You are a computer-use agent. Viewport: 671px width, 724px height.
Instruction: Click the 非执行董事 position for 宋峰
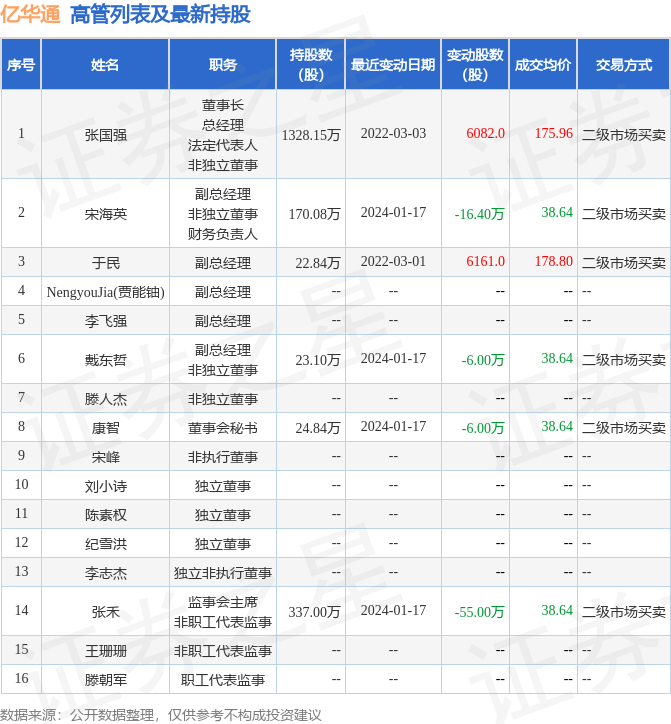click(223, 457)
